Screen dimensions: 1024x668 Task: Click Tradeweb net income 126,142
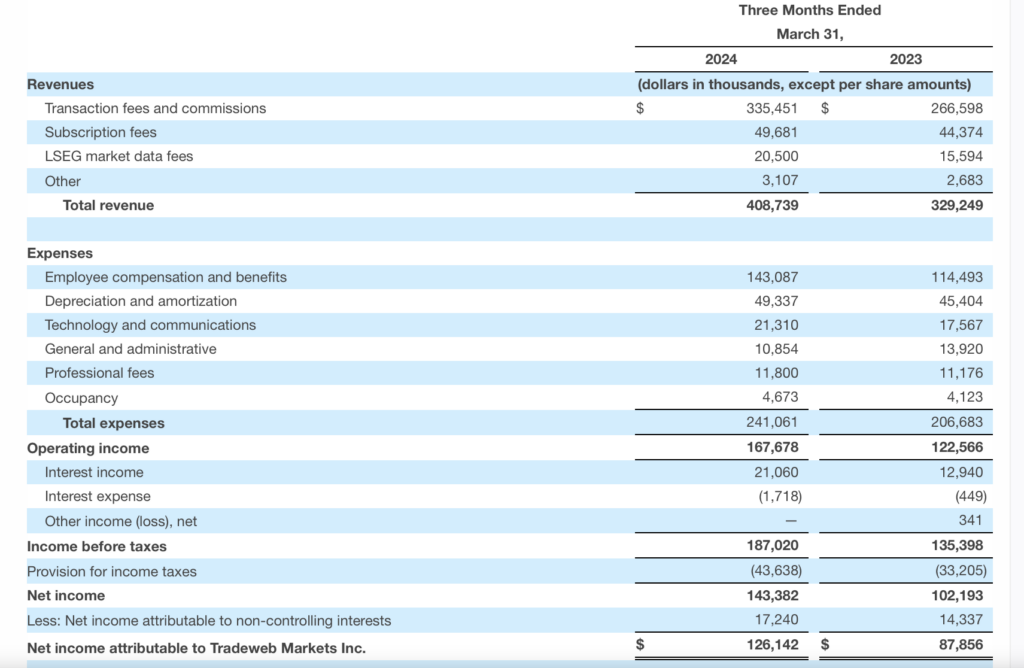772,645
